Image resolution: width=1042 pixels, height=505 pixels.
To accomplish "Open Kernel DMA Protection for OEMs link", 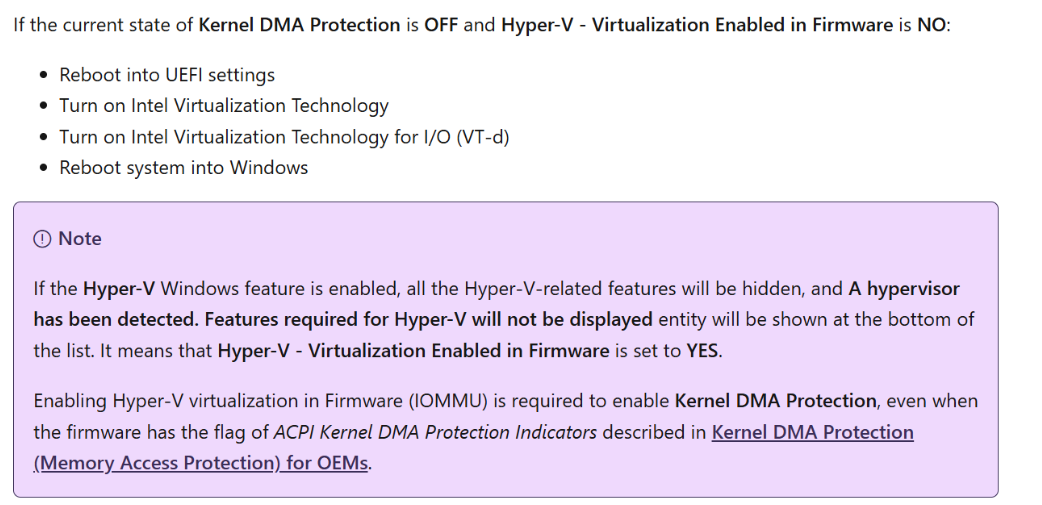I will (812, 433).
